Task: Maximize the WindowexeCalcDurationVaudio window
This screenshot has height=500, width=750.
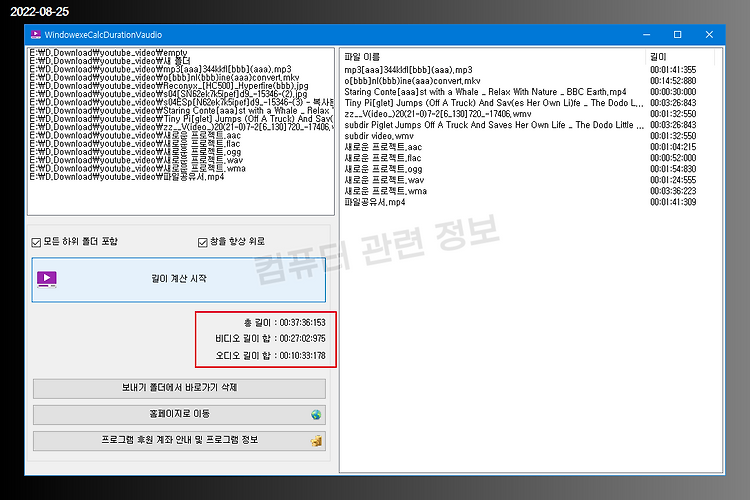Action: pos(678,34)
